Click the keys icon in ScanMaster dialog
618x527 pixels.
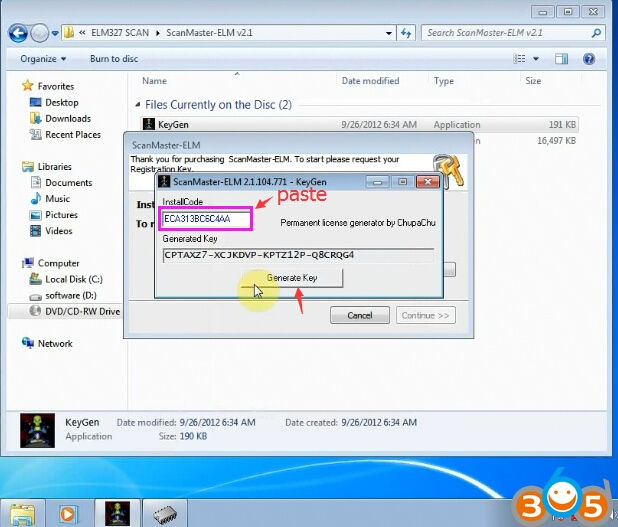tap(449, 170)
